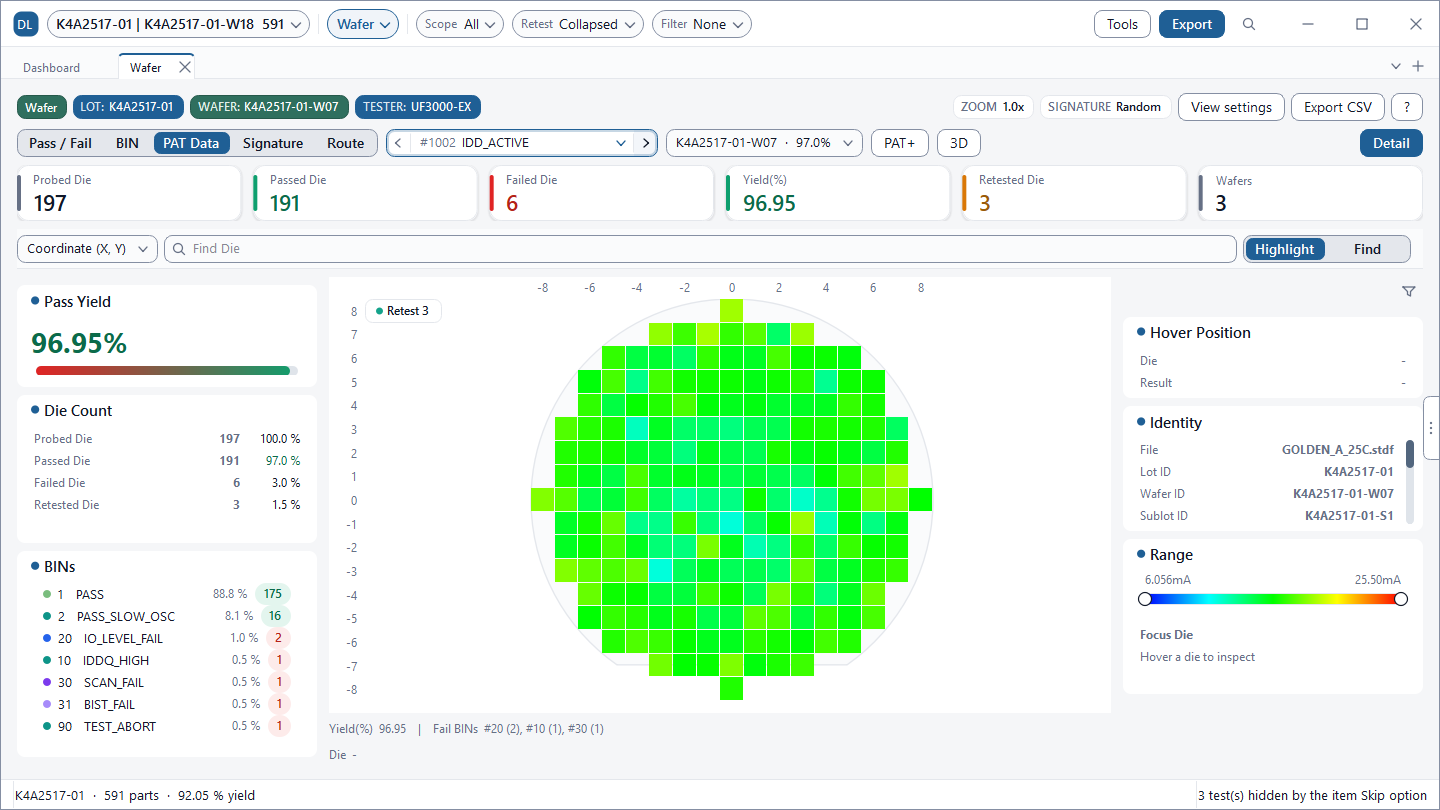1440x810 pixels.
Task: Go to next test with right arrow
Action: tap(646, 143)
